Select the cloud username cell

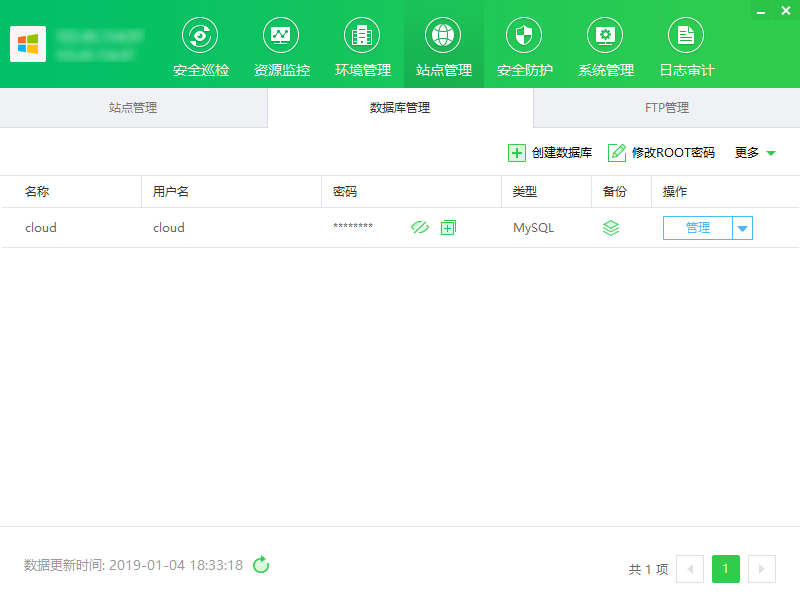169,228
